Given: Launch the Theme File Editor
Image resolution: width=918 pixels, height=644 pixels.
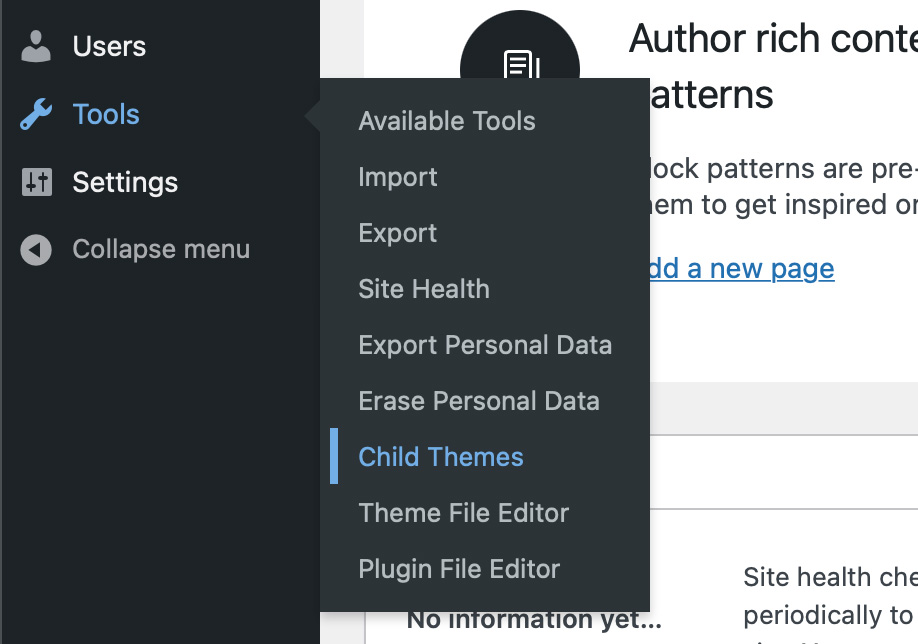Looking at the screenshot, I should click(464, 513).
